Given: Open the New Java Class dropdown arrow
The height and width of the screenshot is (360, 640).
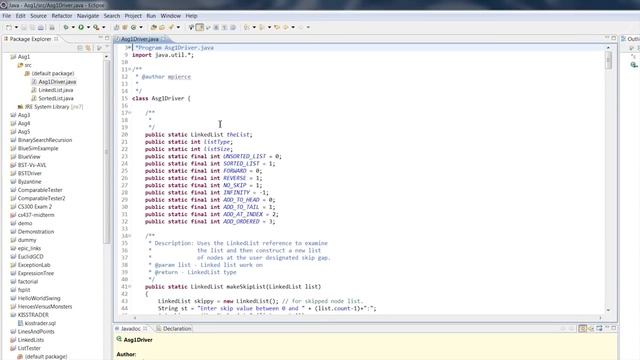Looking at the screenshot, I should pos(141,27).
